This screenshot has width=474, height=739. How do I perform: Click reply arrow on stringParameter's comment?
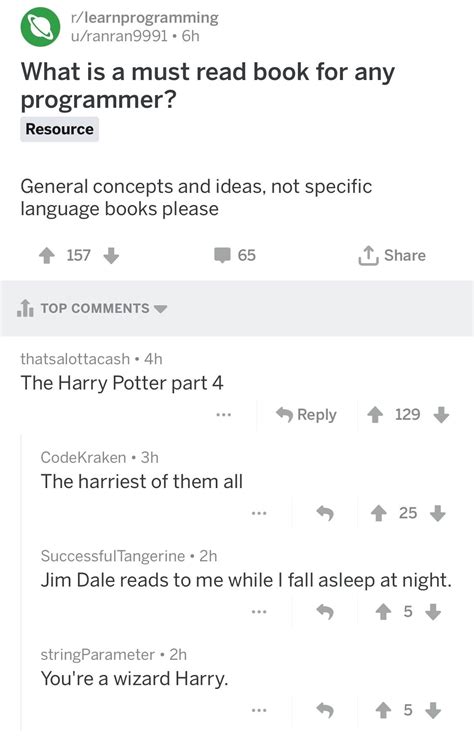(x=325, y=710)
